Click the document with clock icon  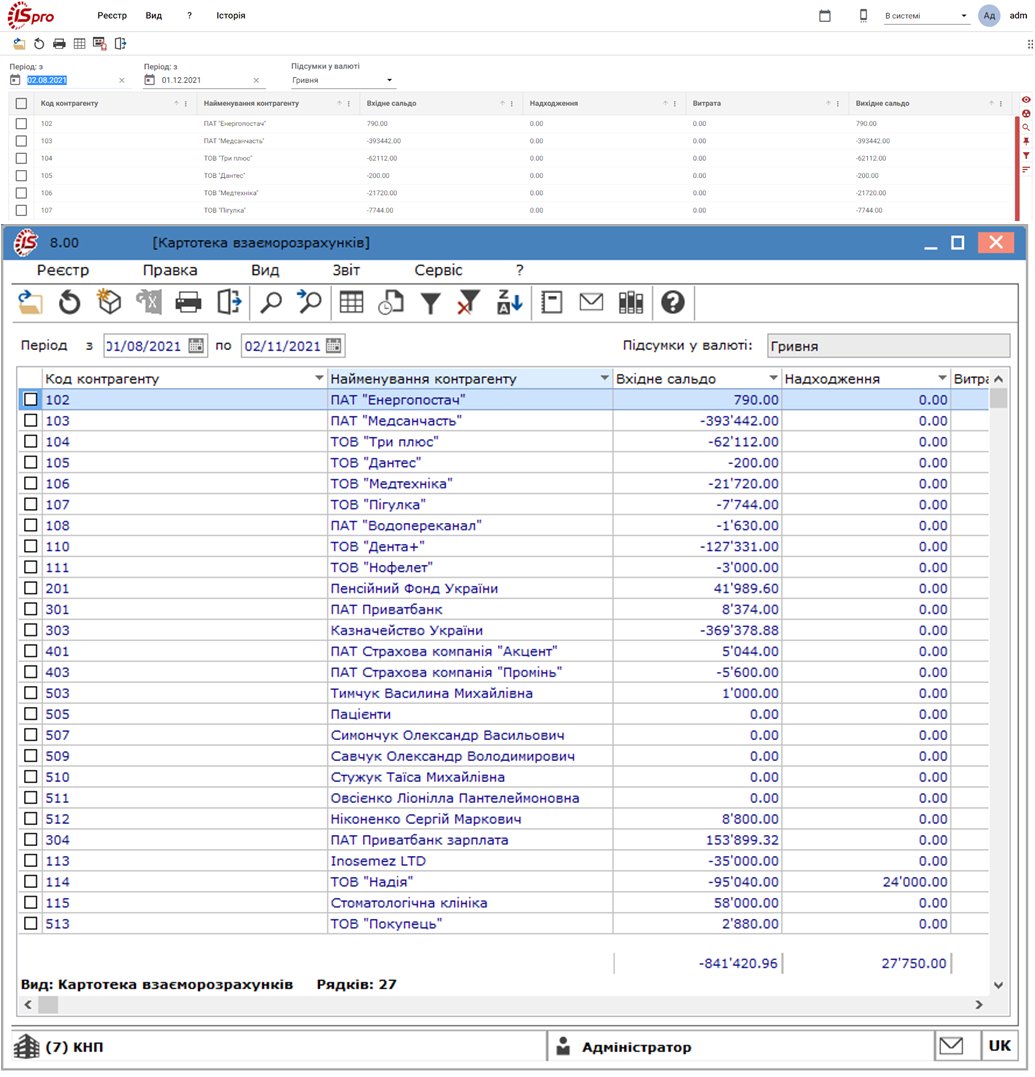pos(391,303)
